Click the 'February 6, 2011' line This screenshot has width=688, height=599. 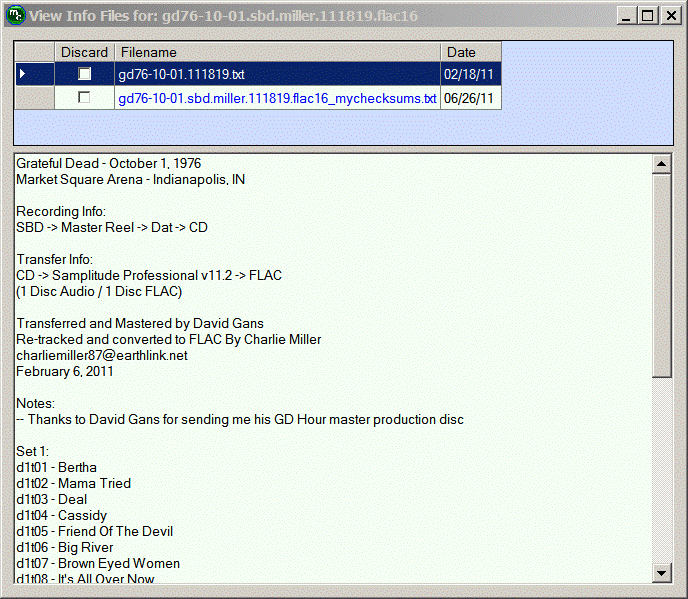[x=64, y=371]
